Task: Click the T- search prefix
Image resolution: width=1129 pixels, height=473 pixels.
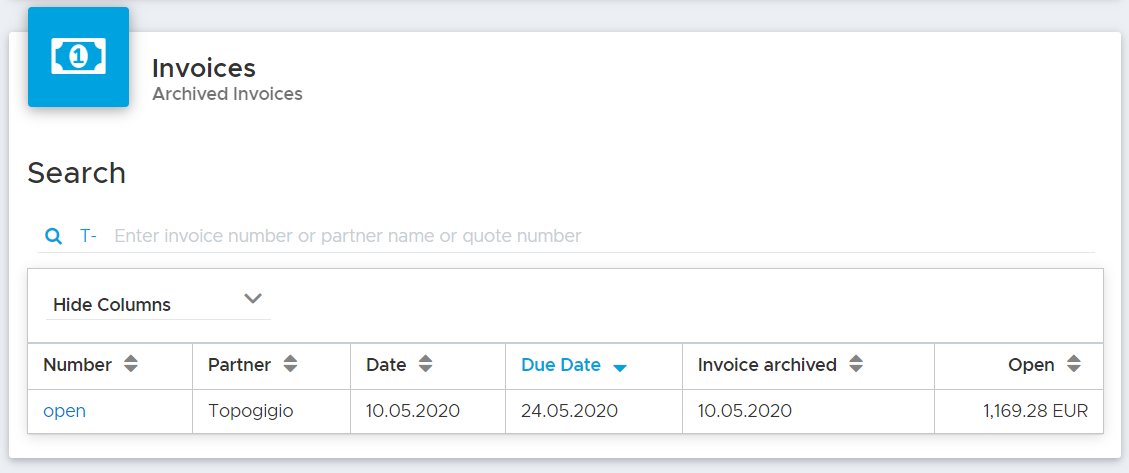Action: [x=89, y=235]
